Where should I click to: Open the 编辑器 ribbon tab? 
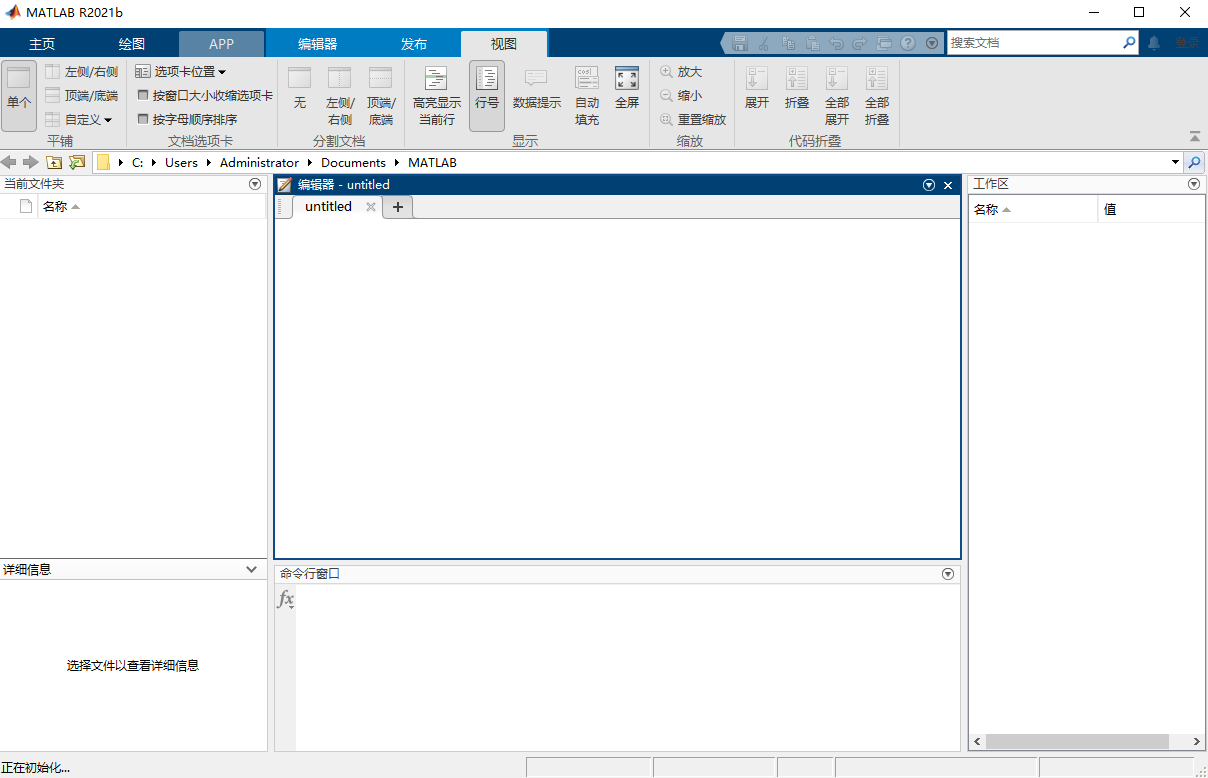318,44
